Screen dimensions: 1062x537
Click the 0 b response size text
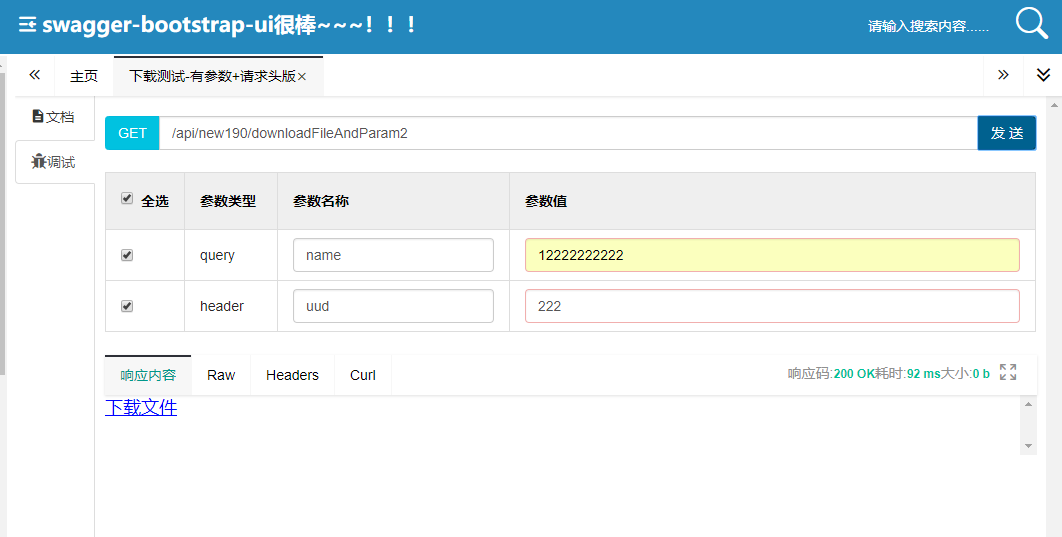click(x=981, y=373)
